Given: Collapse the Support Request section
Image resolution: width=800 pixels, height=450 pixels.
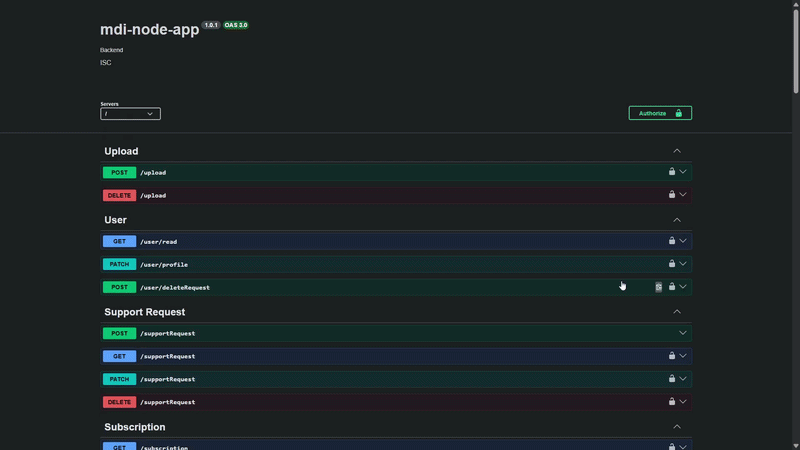Looking at the screenshot, I should pos(677,312).
